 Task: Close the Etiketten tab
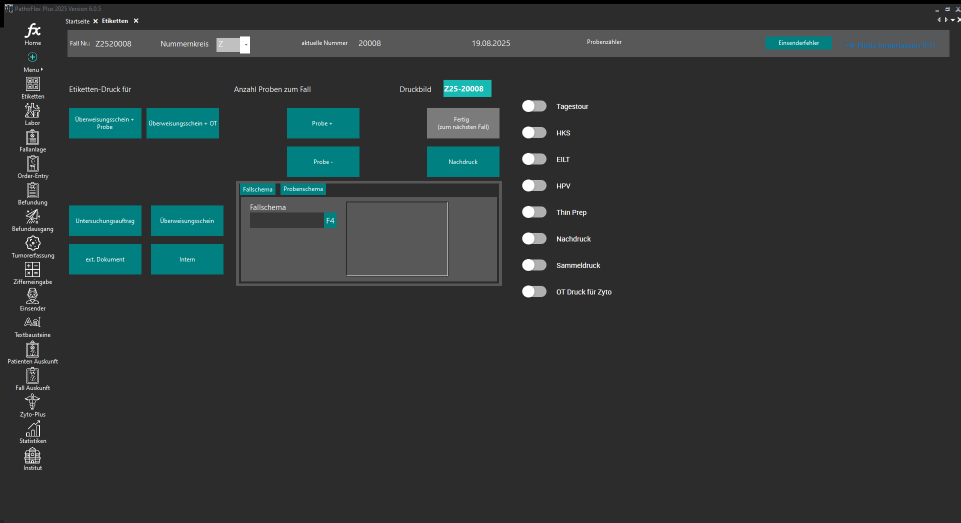click(x=136, y=21)
